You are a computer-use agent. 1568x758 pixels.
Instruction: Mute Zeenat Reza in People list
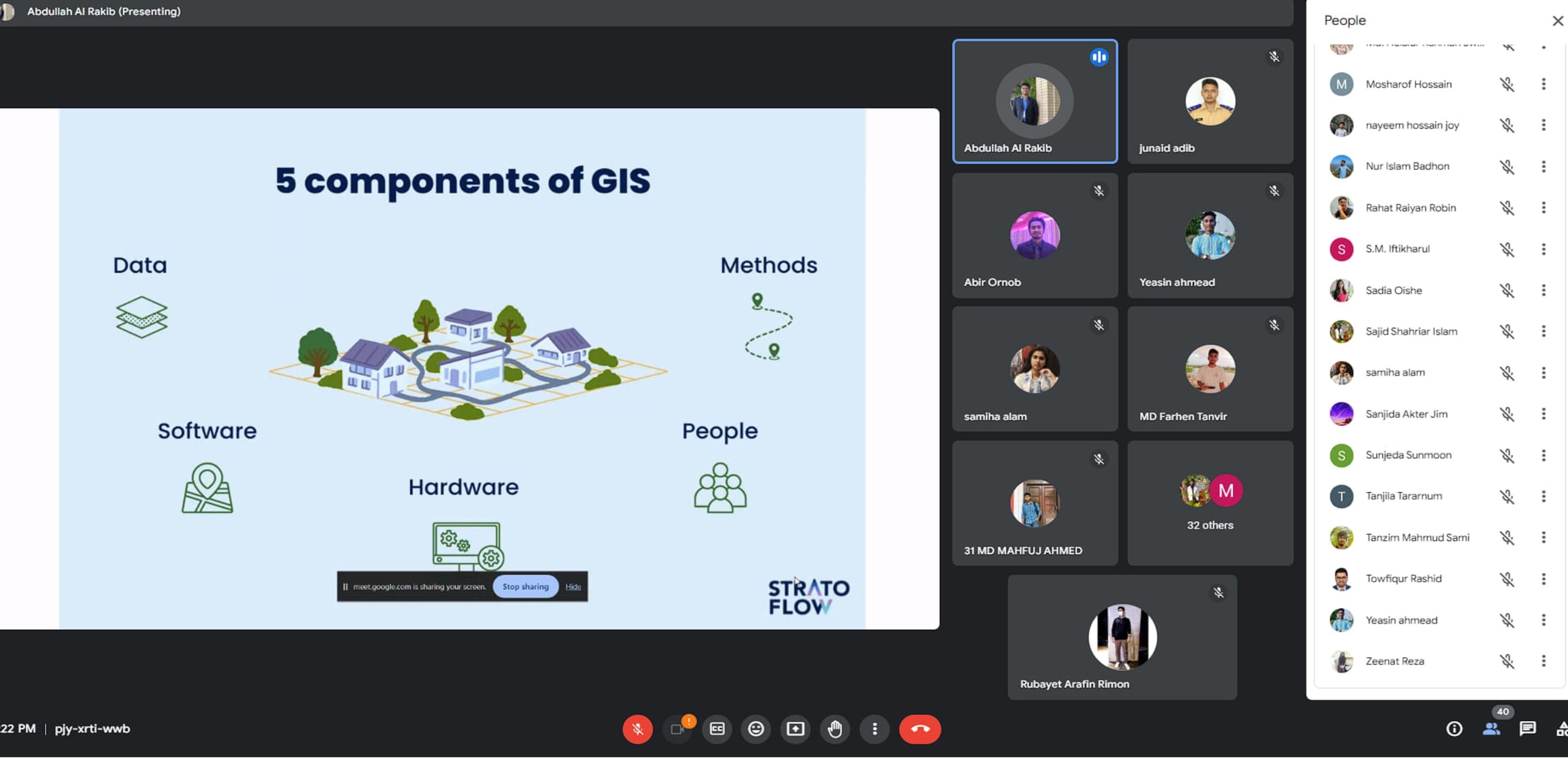coord(1507,661)
